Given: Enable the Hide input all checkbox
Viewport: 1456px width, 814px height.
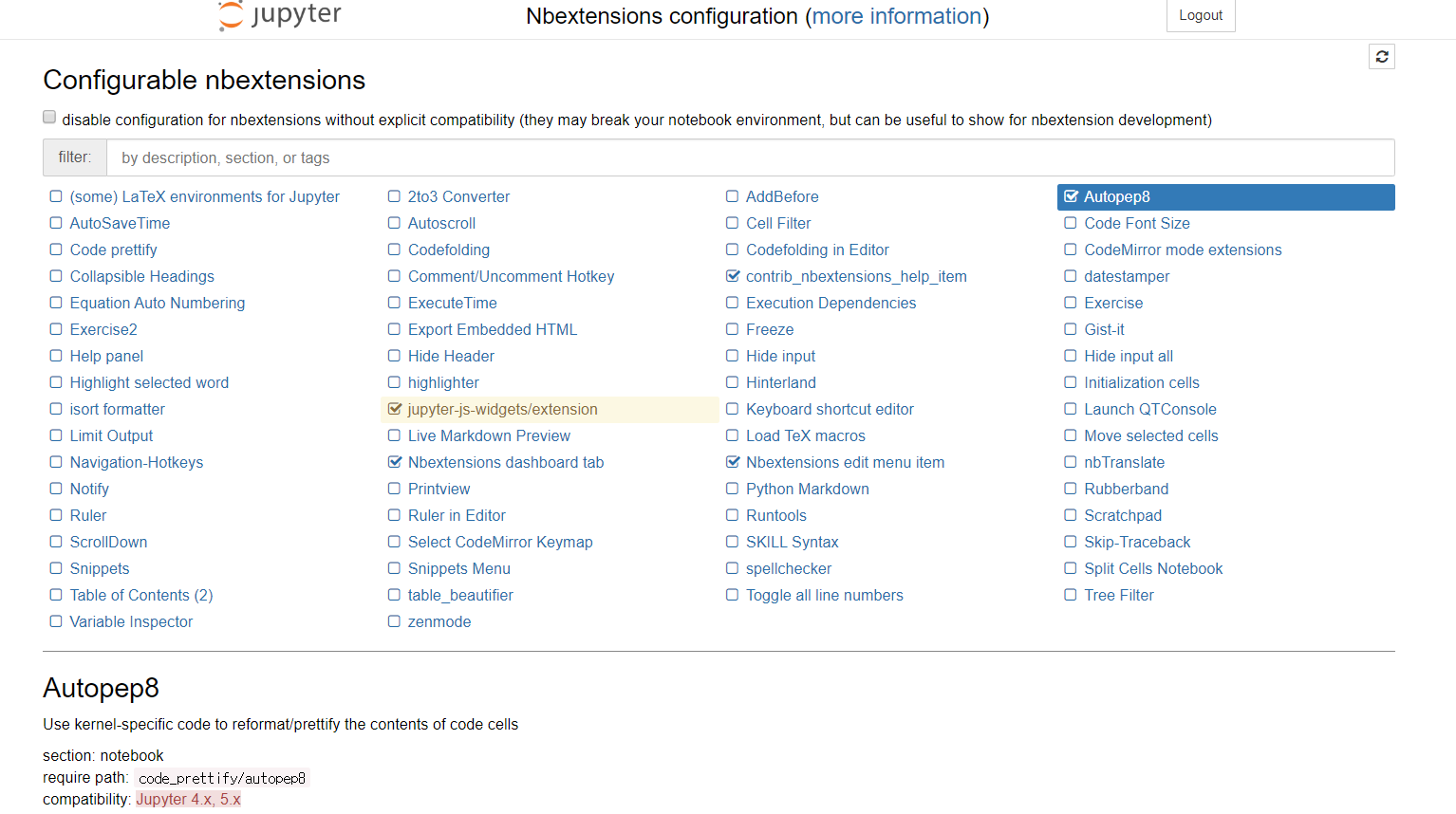Looking at the screenshot, I should [1071, 356].
